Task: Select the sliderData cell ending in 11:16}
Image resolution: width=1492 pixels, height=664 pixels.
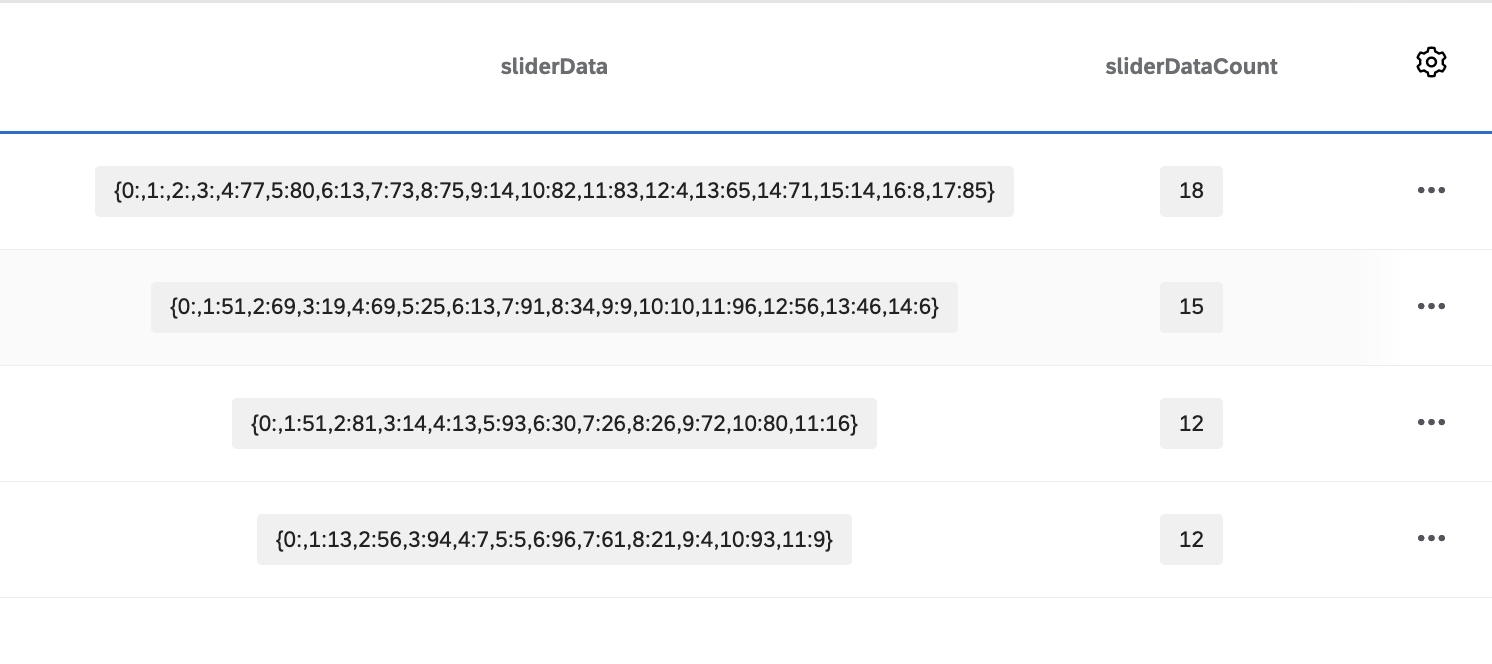Action: 554,423
